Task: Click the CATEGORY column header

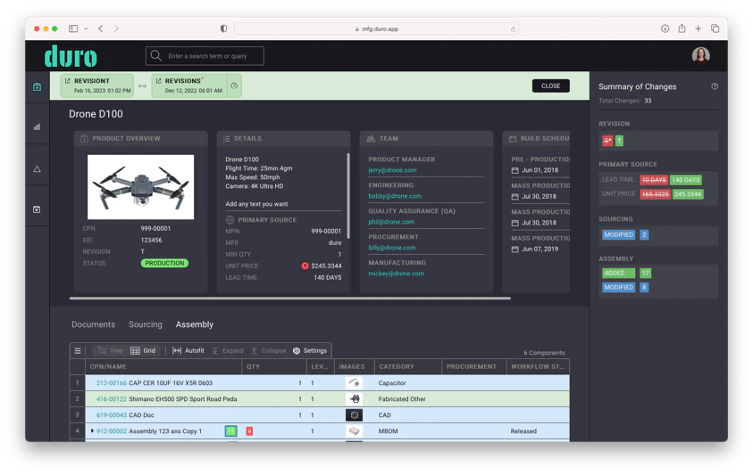Action: [x=407, y=366]
